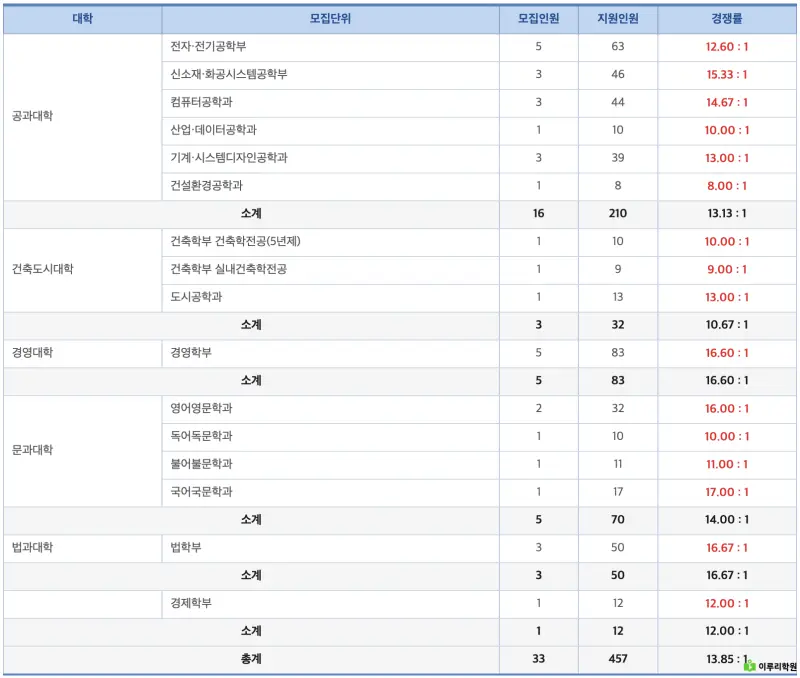Click the 영어영문학과 cell
Screen dimensions: 800x678
pyautogui.click(x=330, y=409)
